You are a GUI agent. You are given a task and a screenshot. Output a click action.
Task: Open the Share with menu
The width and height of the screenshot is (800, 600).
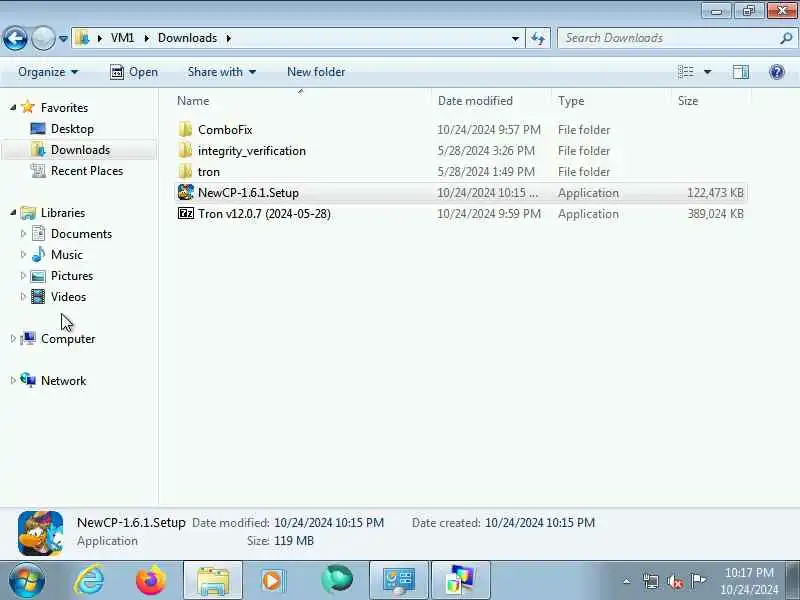click(221, 72)
